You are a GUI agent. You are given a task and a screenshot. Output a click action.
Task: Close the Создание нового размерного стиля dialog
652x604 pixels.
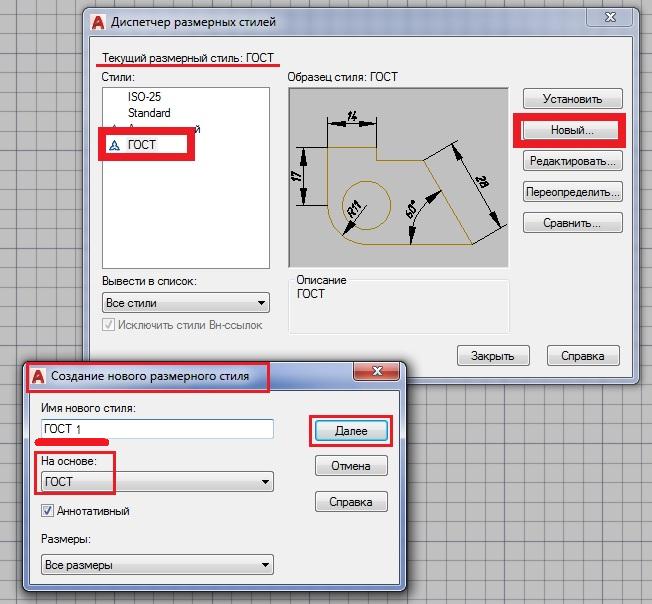[378, 373]
